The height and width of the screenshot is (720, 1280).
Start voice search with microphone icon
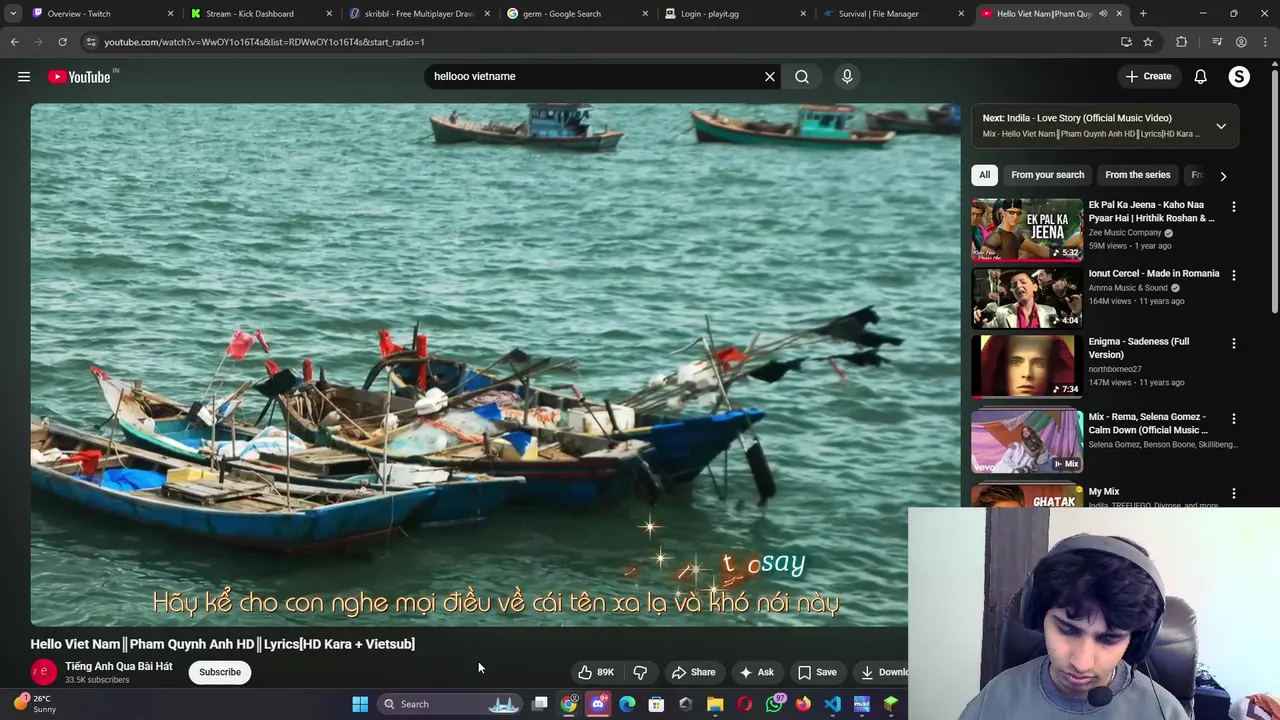(847, 77)
